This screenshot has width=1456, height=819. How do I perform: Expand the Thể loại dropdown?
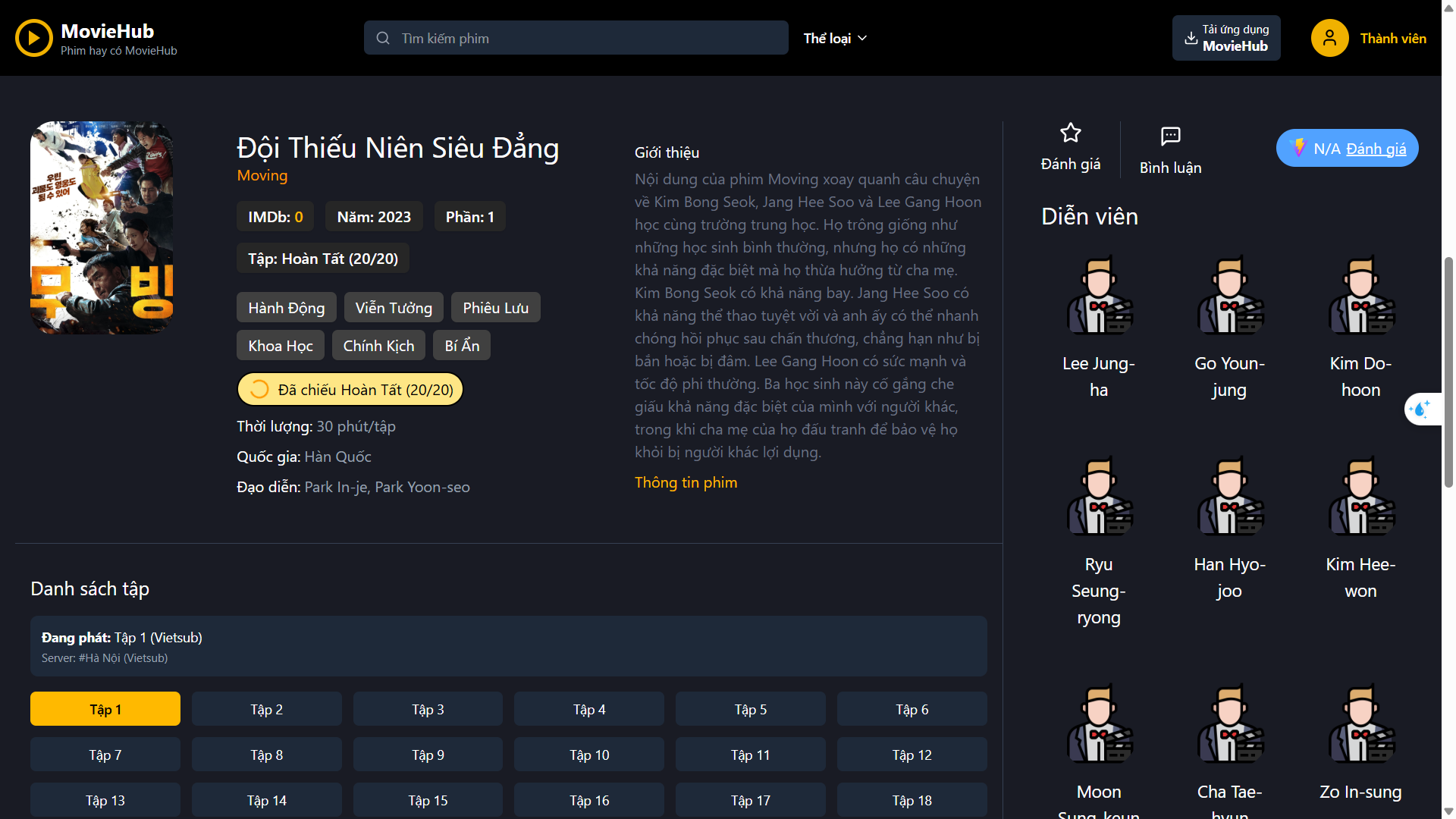coord(835,38)
